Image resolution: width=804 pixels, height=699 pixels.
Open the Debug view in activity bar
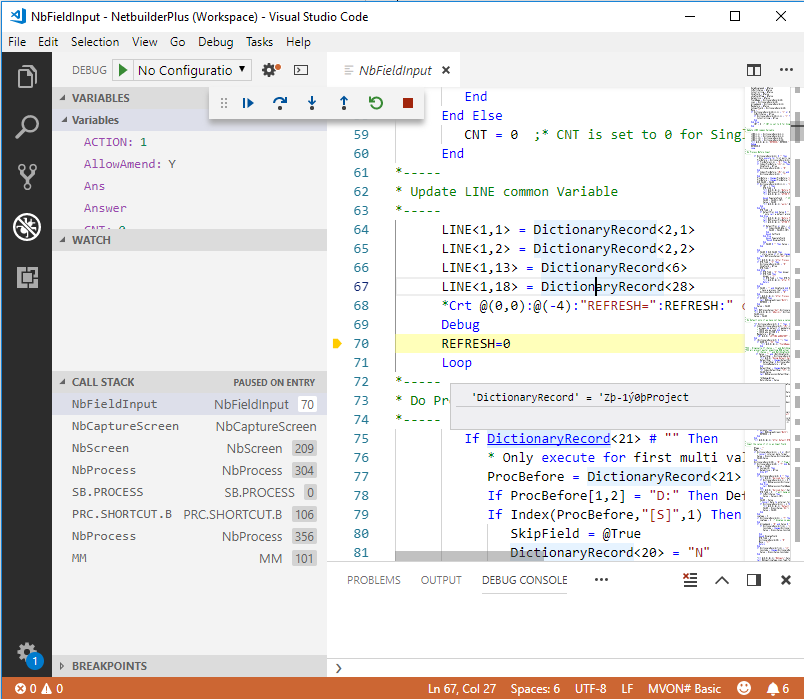coord(27,227)
